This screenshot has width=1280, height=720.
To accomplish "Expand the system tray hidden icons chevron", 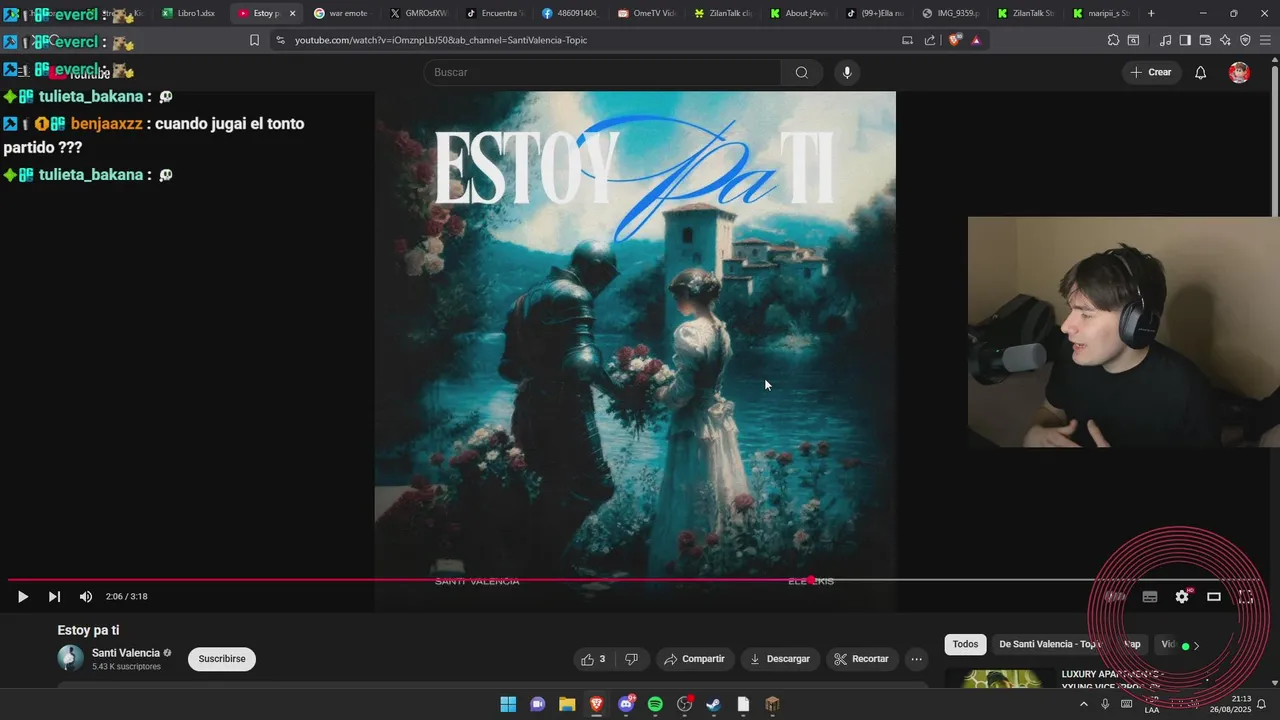I will coord(1083,704).
